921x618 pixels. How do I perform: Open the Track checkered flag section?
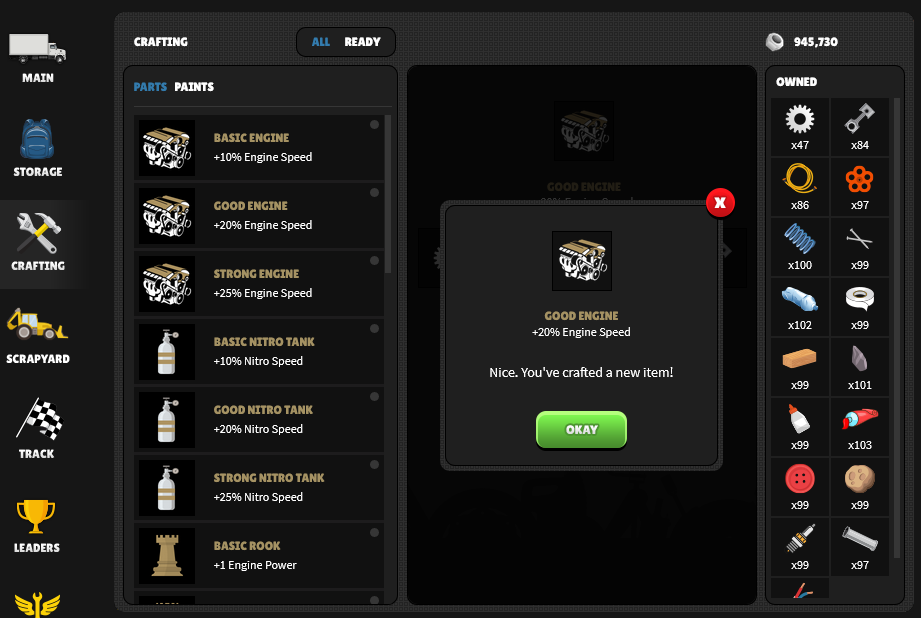pos(38,429)
